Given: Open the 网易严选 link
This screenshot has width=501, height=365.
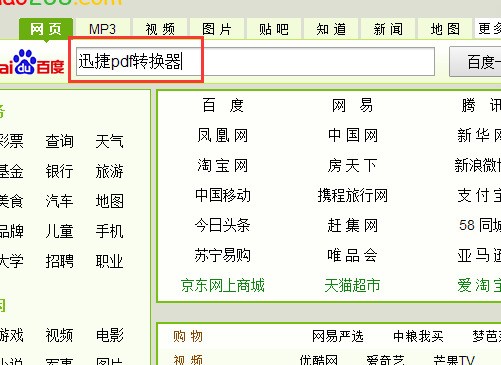Looking at the screenshot, I should pos(338,337).
